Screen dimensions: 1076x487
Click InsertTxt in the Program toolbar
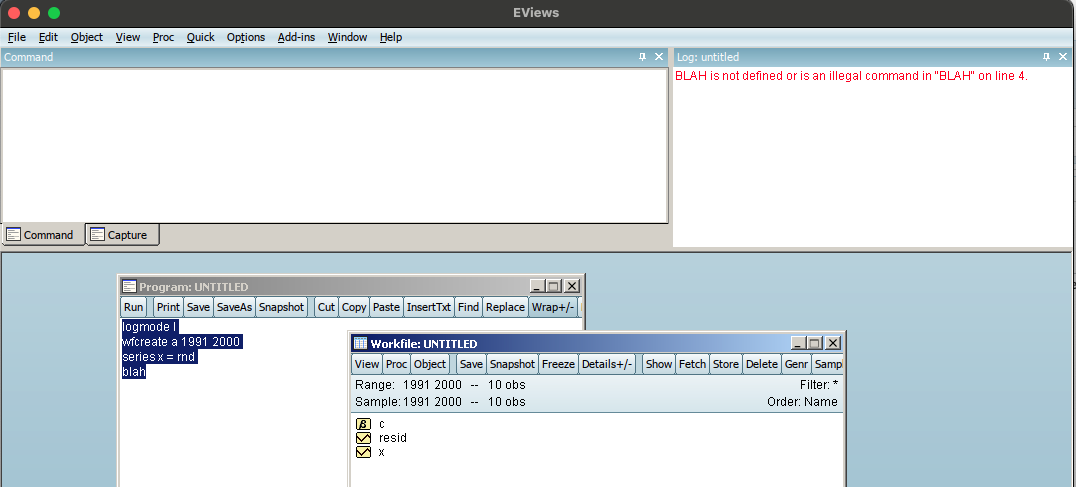(x=429, y=307)
